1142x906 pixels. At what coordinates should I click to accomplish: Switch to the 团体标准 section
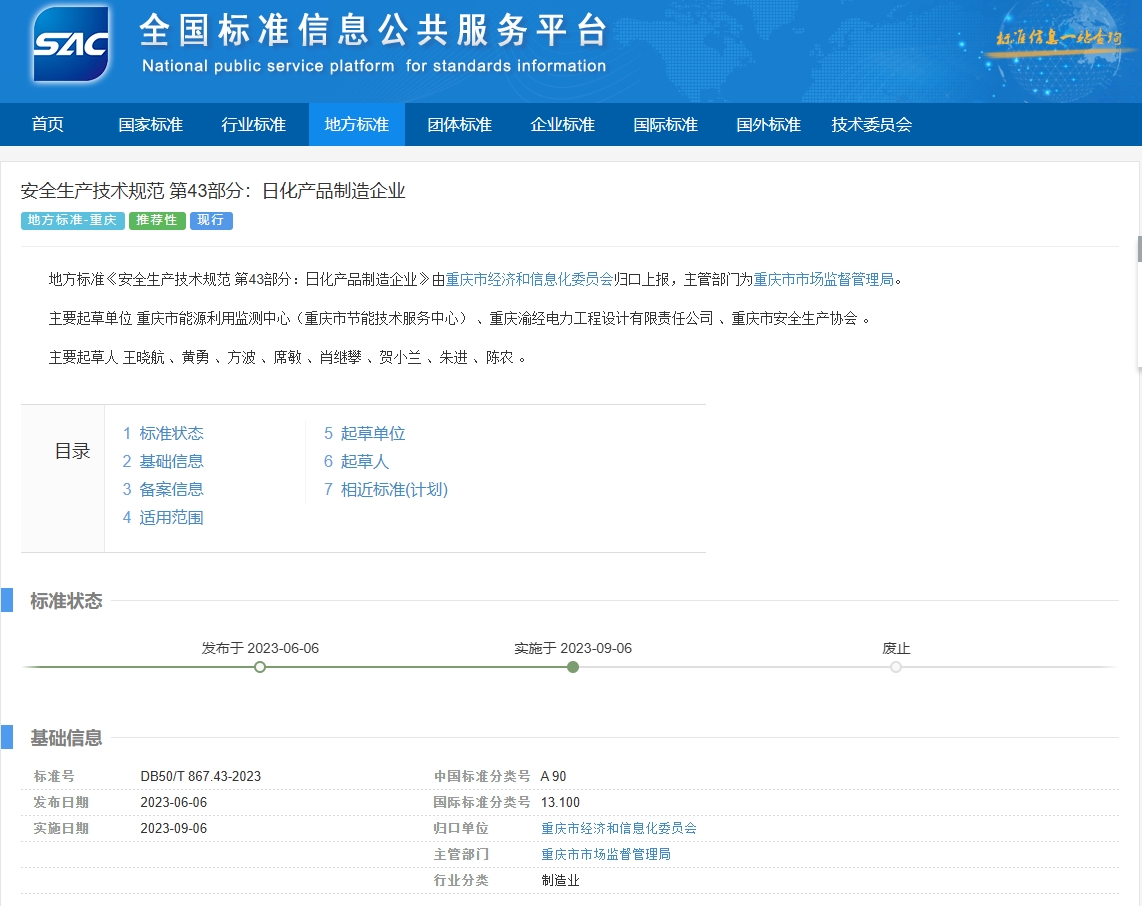[x=458, y=124]
